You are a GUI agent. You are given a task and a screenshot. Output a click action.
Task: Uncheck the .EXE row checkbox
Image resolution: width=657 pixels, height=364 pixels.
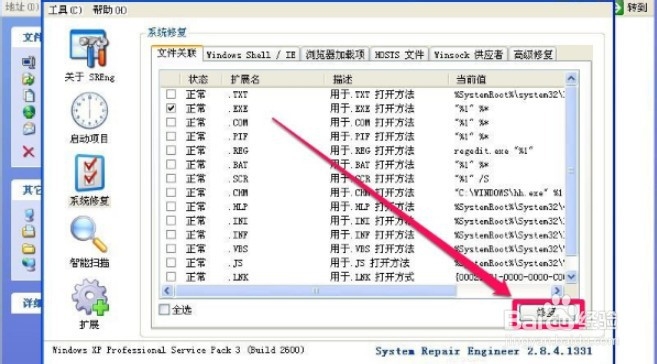pos(171,108)
